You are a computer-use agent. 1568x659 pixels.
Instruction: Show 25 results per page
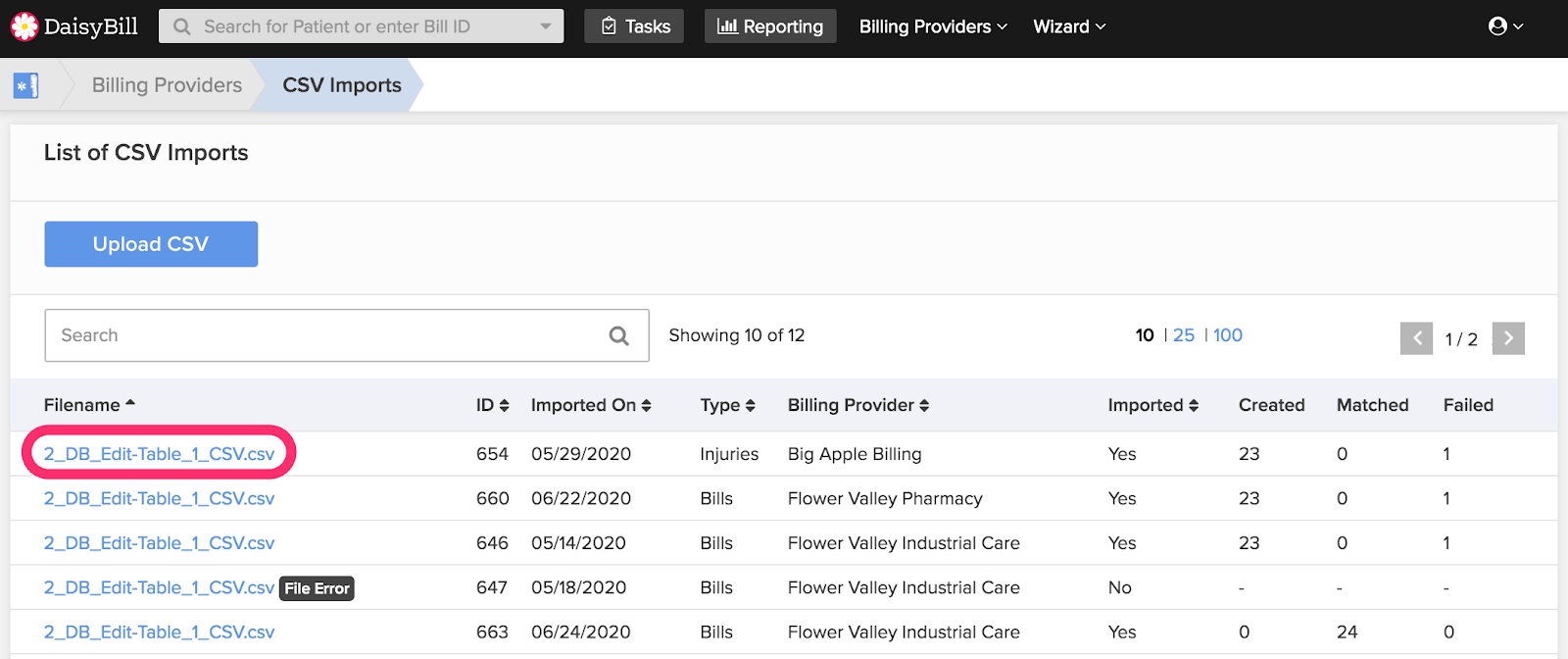(1184, 335)
